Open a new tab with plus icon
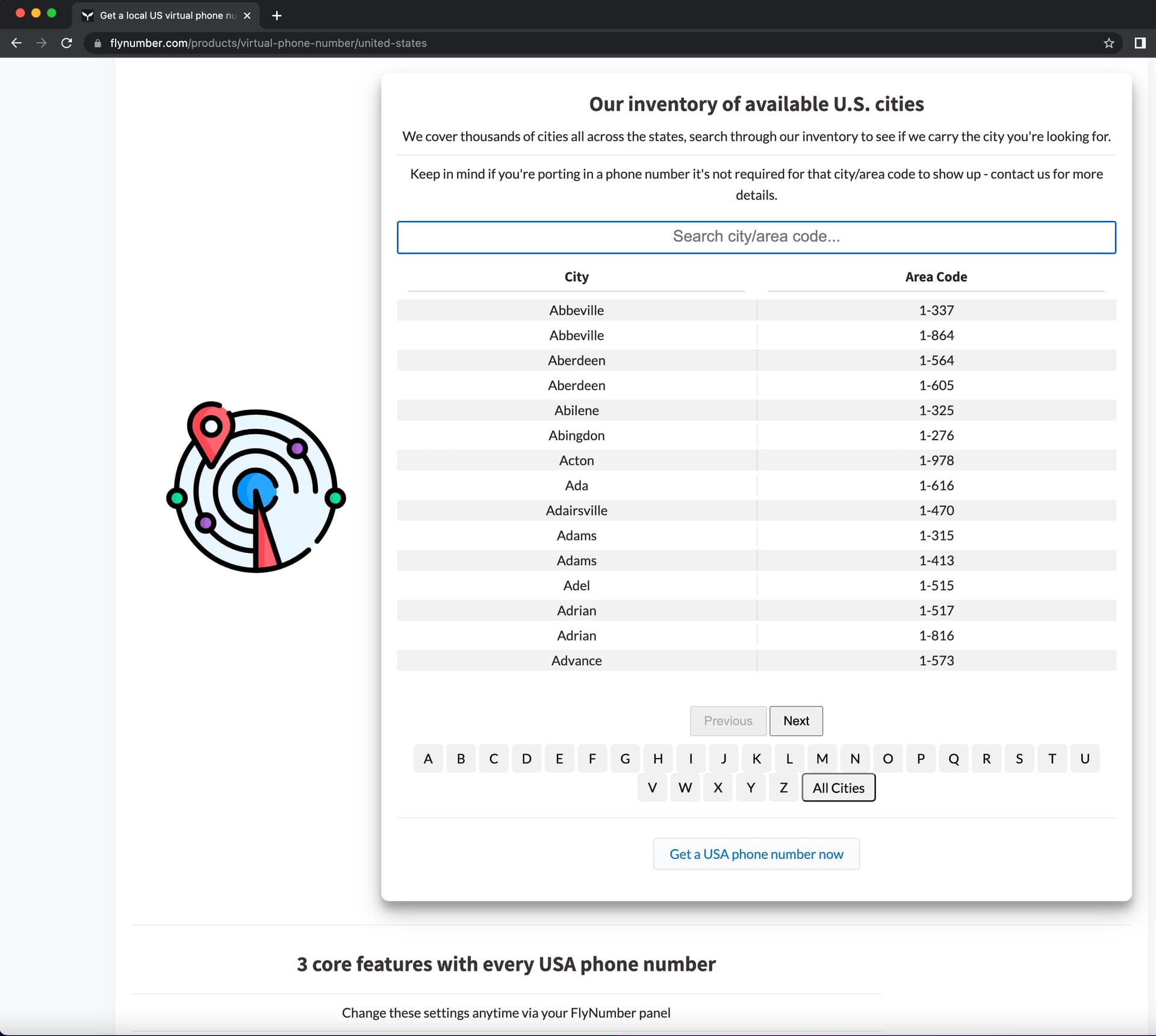Viewport: 1156px width, 1036px height. [x=277, y=16]
